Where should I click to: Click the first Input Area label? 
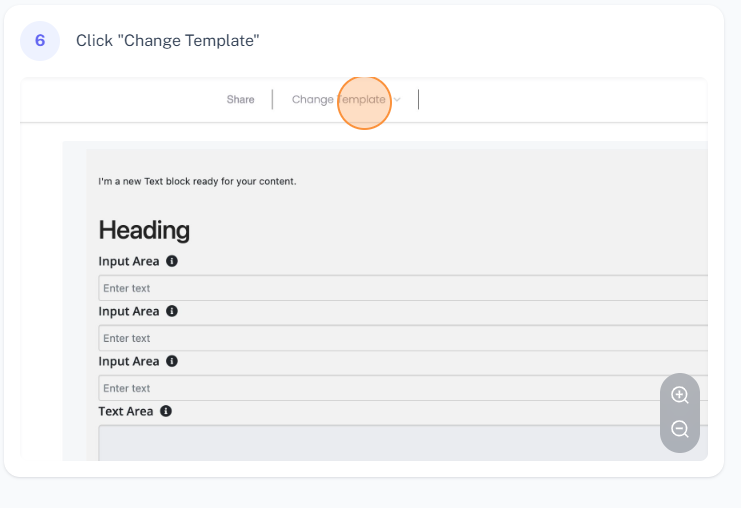128,261
